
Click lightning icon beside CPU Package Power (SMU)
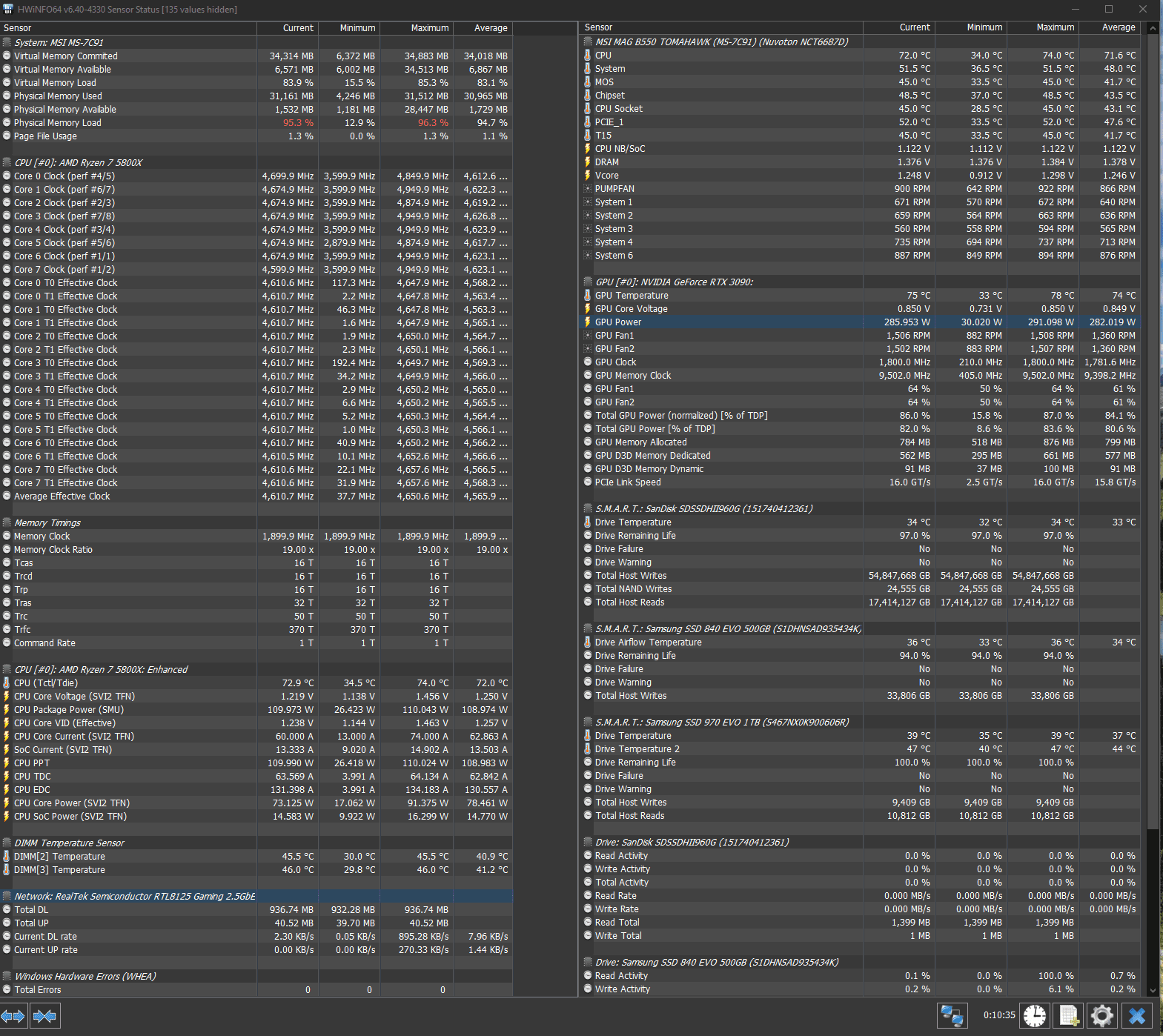click(x=7, y=709)
